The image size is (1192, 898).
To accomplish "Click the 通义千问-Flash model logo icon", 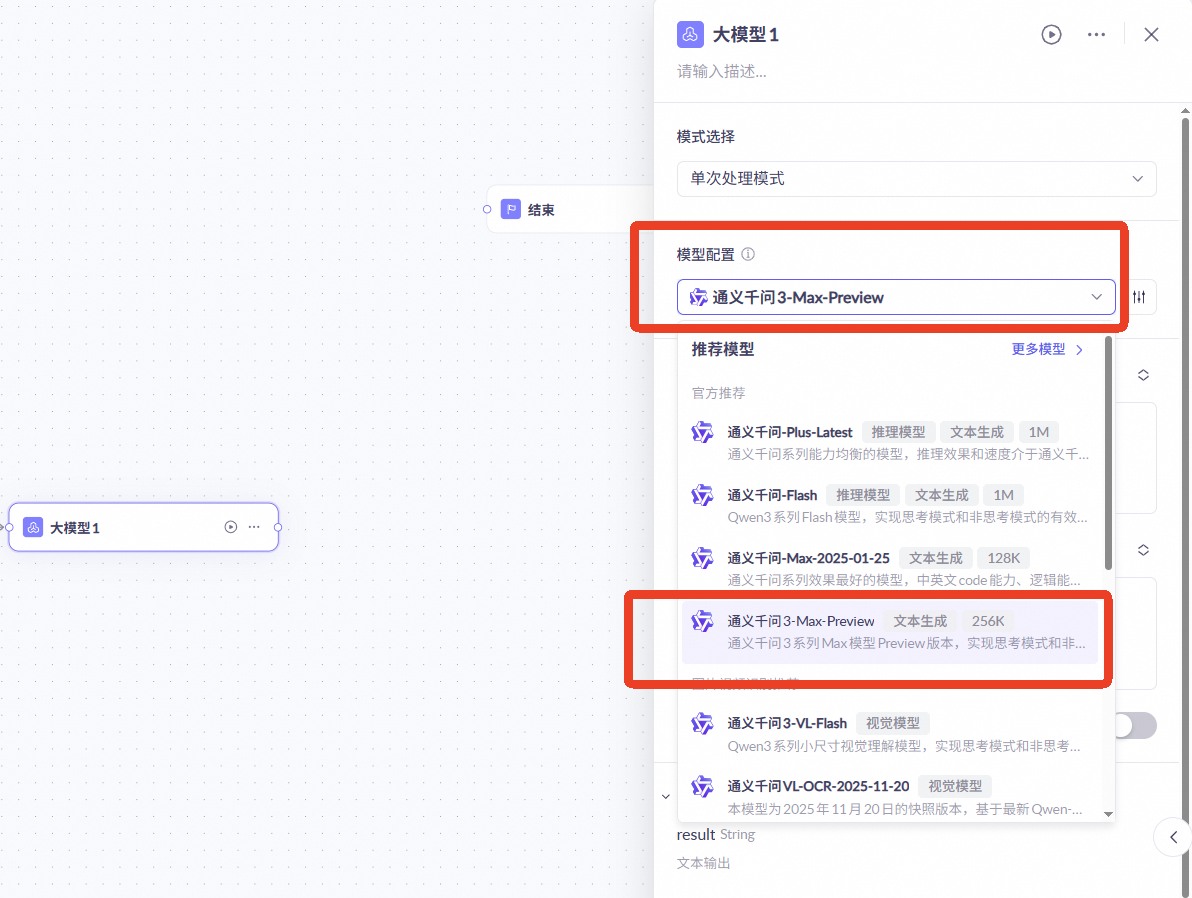I will [x=702, y=496].
